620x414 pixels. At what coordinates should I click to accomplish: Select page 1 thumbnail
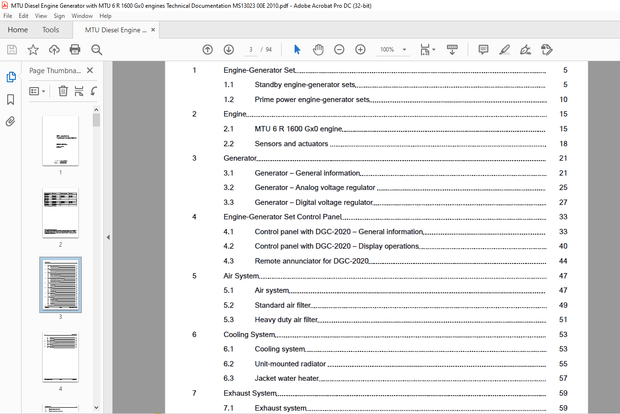click(x=60, y=141)
